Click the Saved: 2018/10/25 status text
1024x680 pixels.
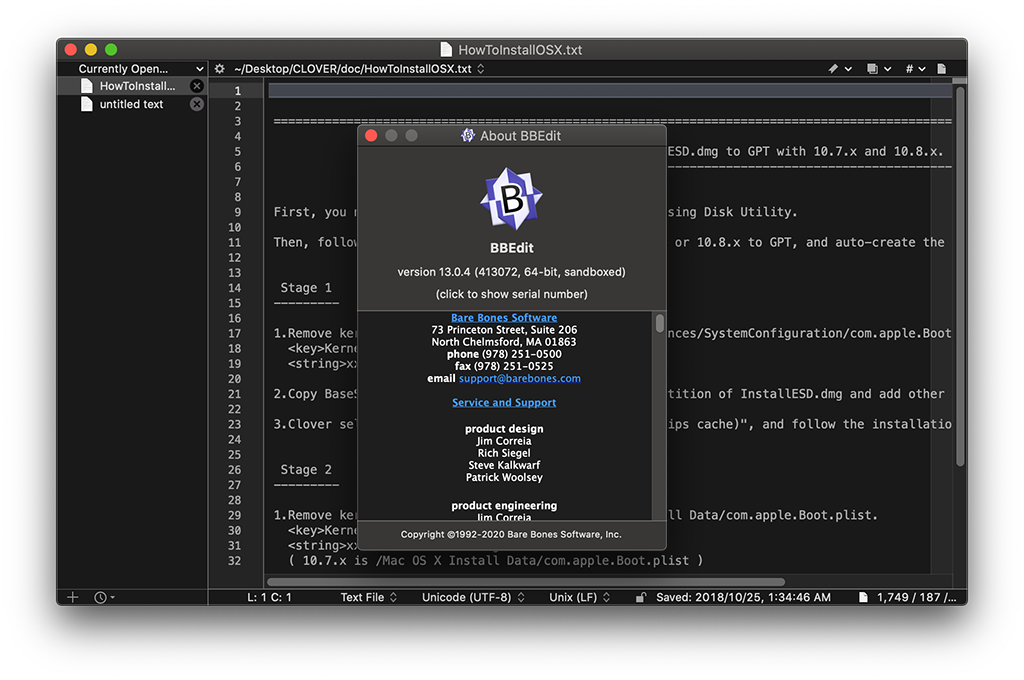click(743, 597)
